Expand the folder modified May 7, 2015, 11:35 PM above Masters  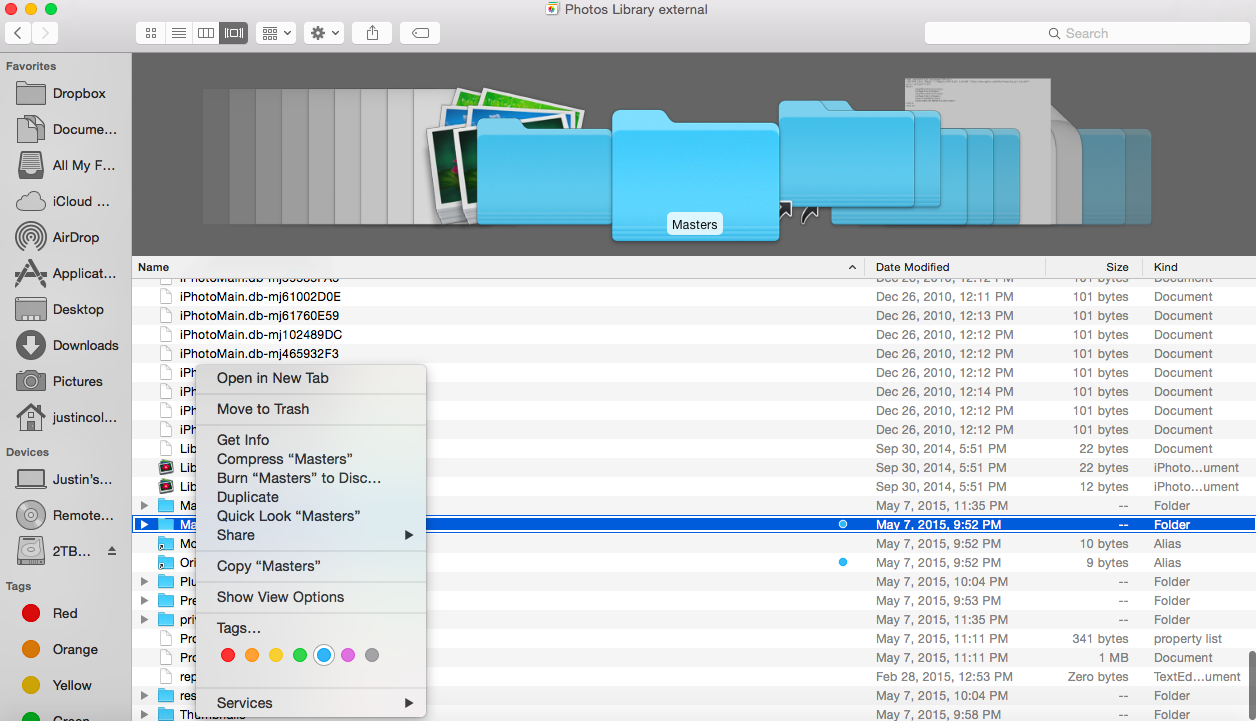[145, 506]
